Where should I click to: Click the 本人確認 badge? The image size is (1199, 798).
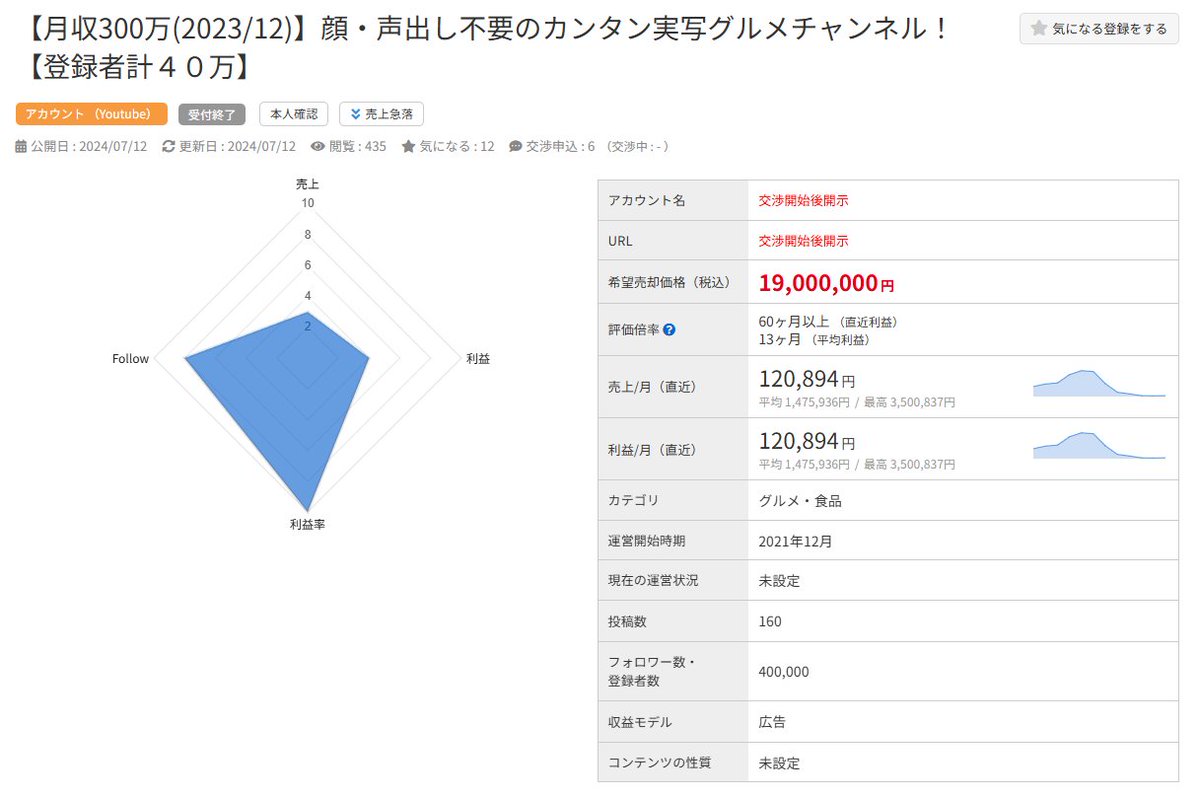click(x=294, y=114)
